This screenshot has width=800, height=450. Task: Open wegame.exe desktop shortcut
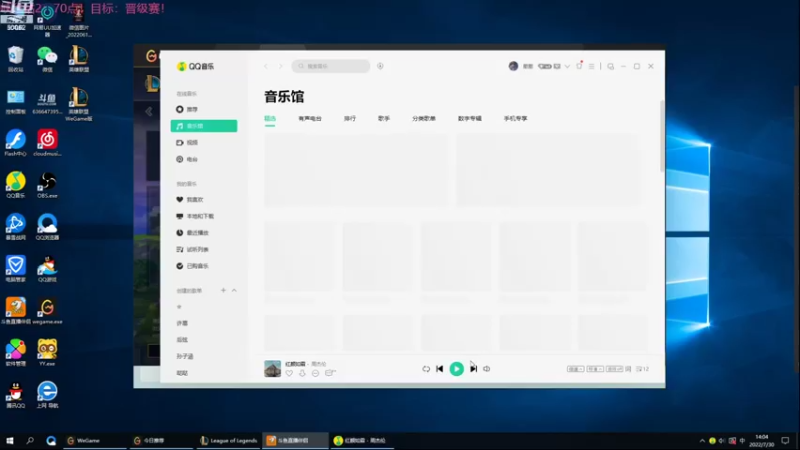pos(47,311)
